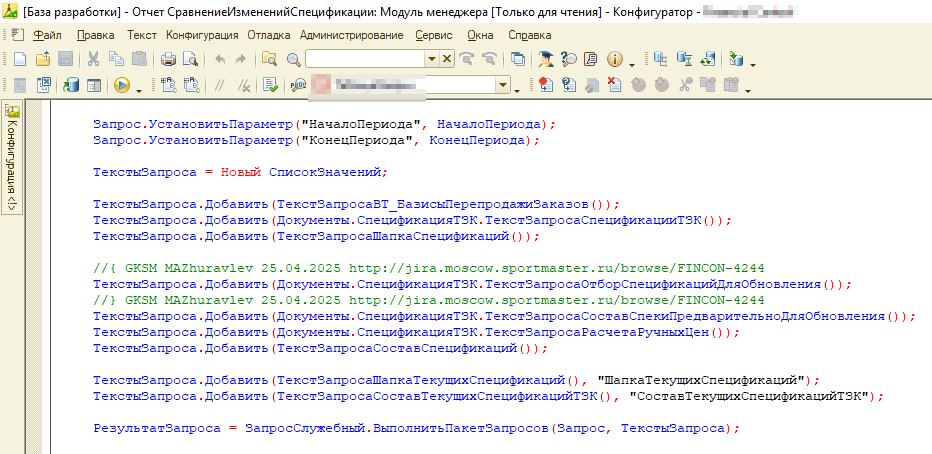Image resolution: width=932 pixels, height=454 pixels.
Task: Uncomment lines with crossed // icon
Action: tap(243, 85)
